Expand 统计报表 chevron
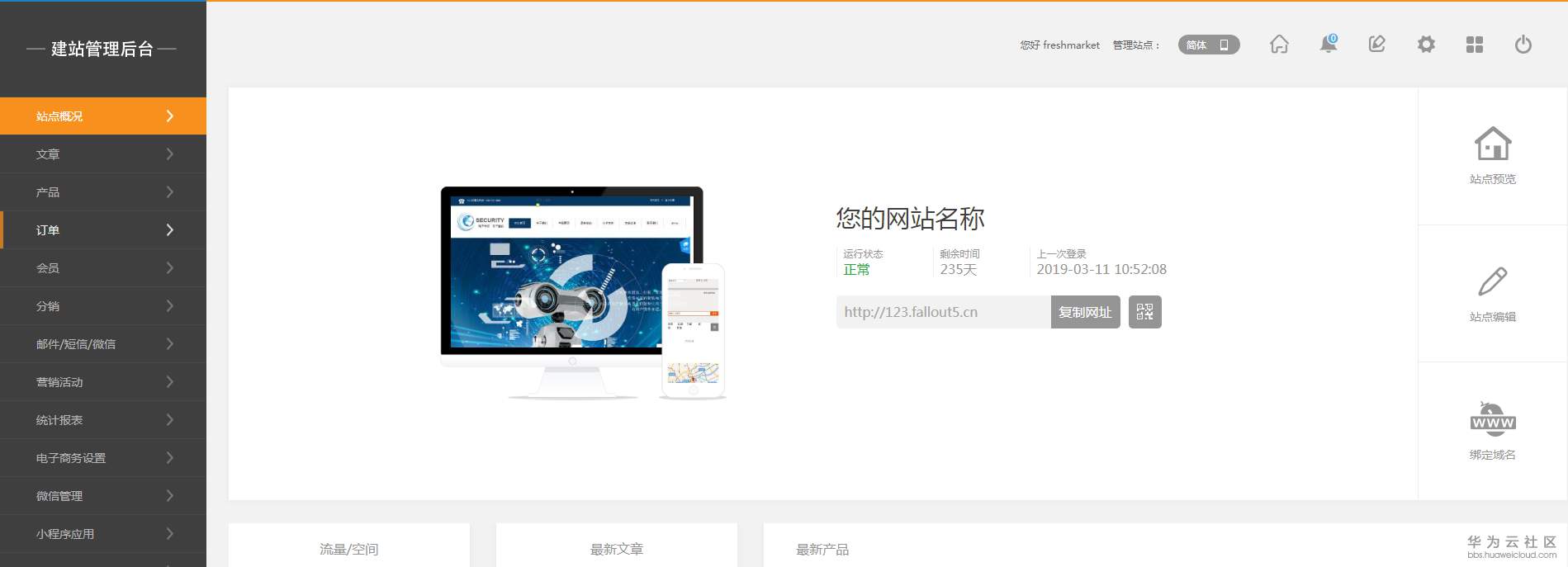This screenshot has height=567, width=1568. pyautogui.click(x=169, y=420)
